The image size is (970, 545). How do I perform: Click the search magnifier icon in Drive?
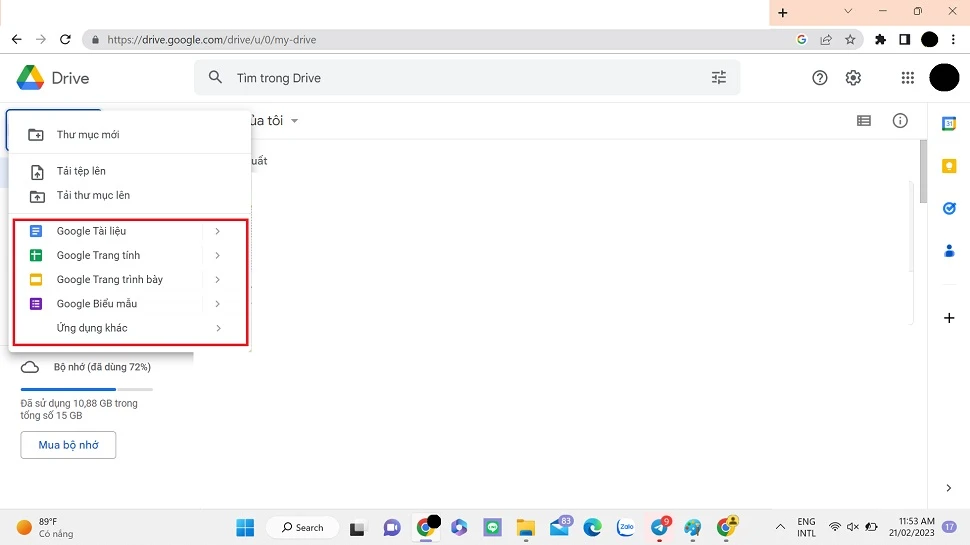215,77
